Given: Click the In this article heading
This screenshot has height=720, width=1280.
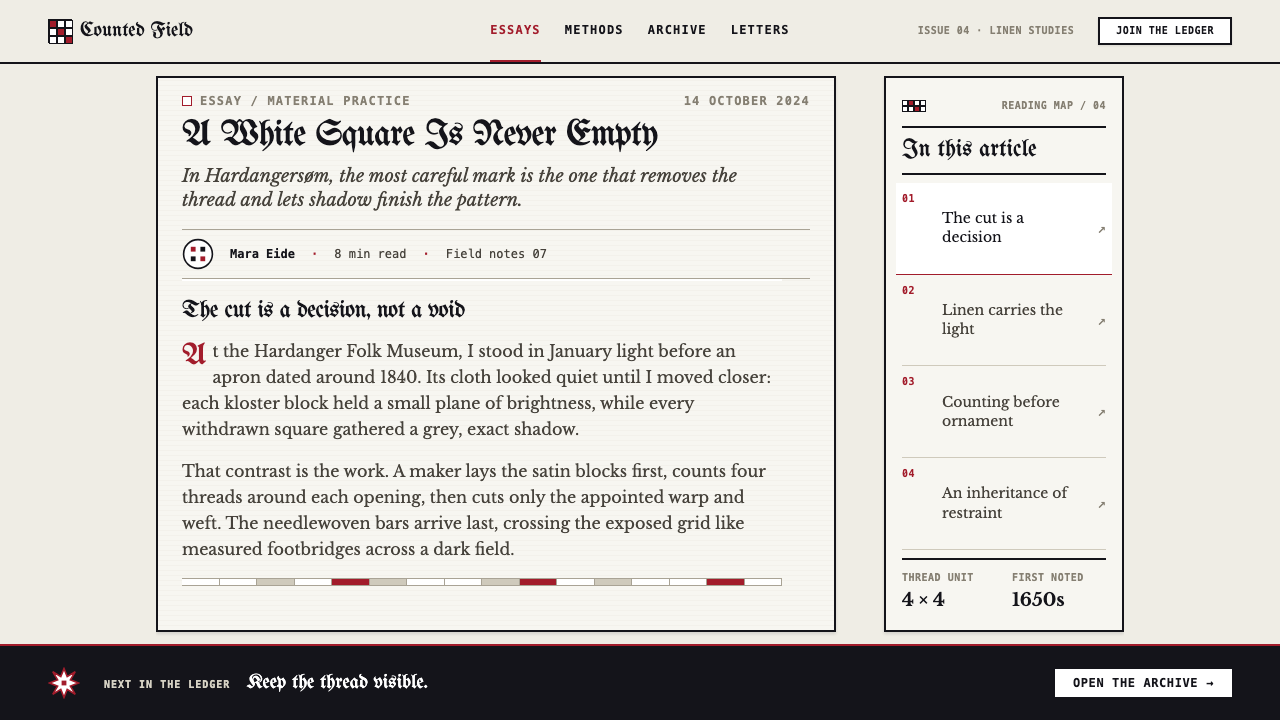Looking at the screenshot, I should tap(969, 150).
